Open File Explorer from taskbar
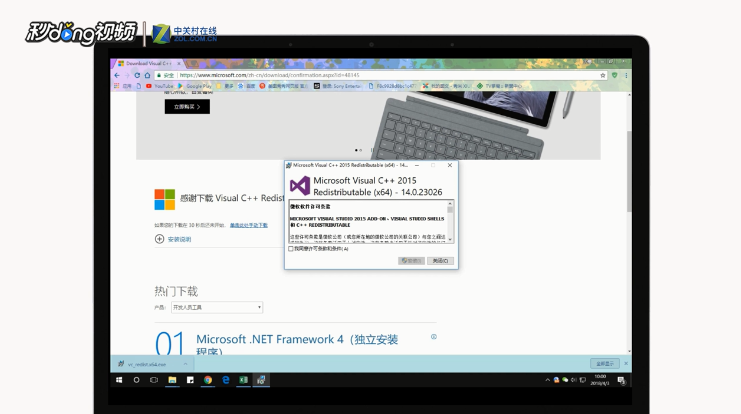The height and width of the screenshot is (414, 741). tap(172, 380)
